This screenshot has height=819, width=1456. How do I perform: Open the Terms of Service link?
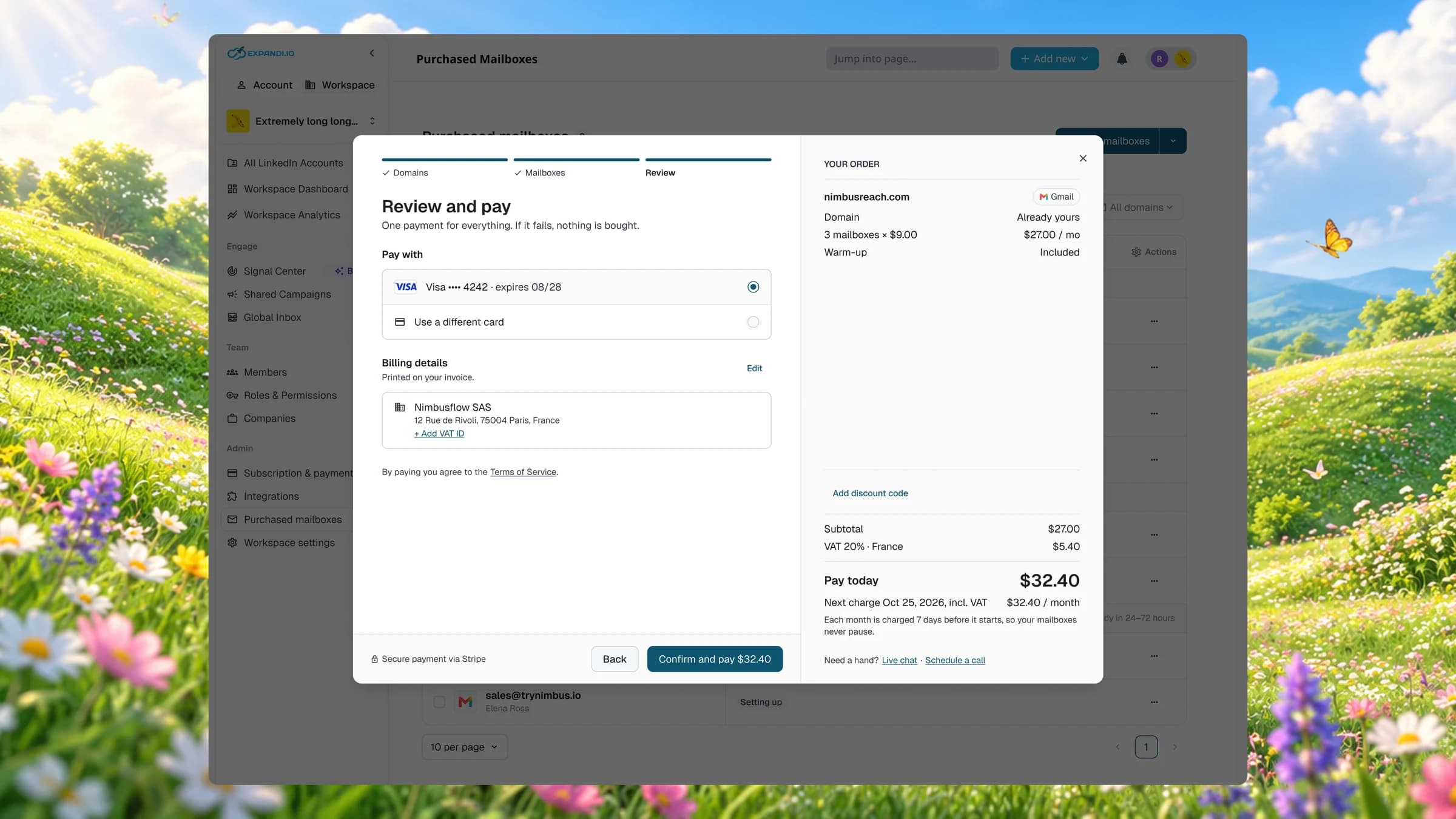(x=523, y=472)
